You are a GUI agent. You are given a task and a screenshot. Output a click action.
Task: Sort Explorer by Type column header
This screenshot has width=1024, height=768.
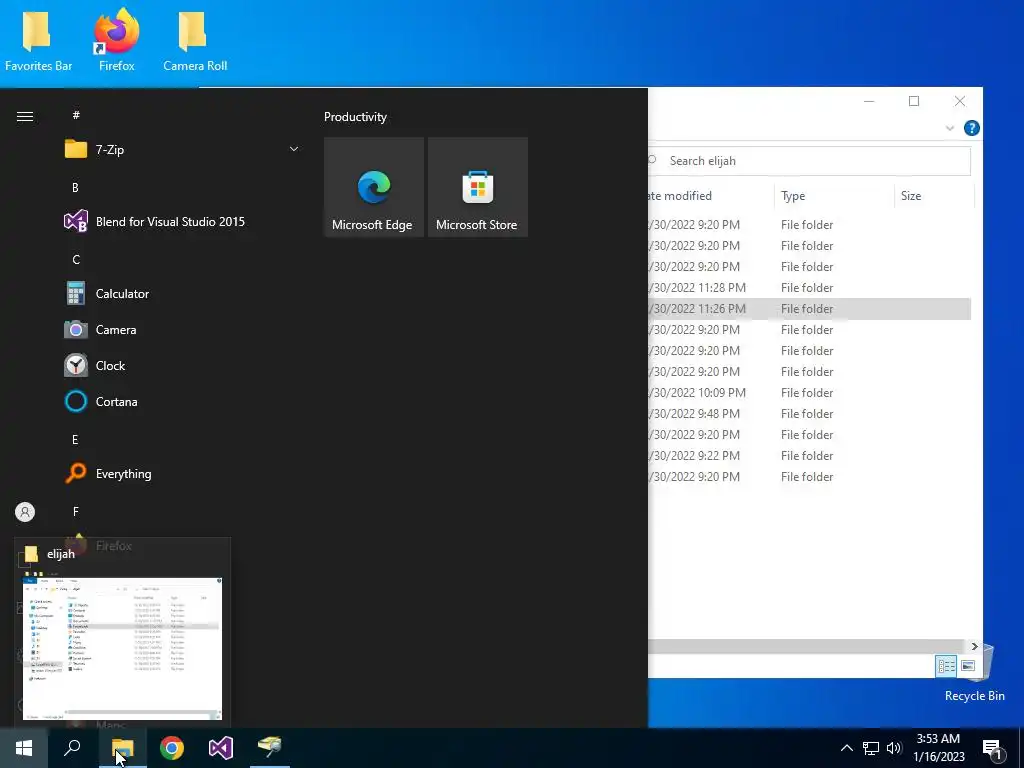[833, 196]
